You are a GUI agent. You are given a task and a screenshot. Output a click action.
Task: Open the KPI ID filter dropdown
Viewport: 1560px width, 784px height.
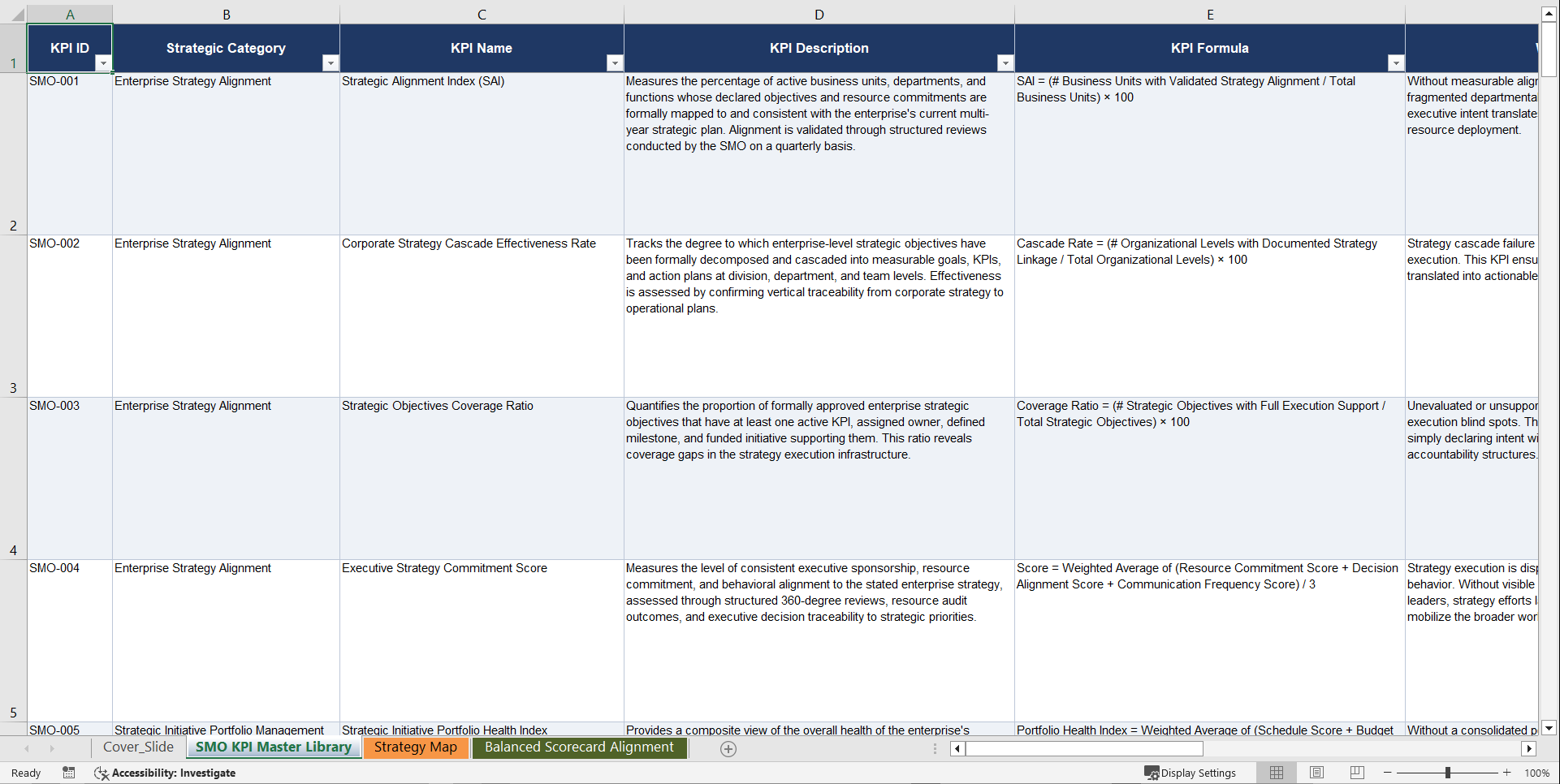[103, 63]
